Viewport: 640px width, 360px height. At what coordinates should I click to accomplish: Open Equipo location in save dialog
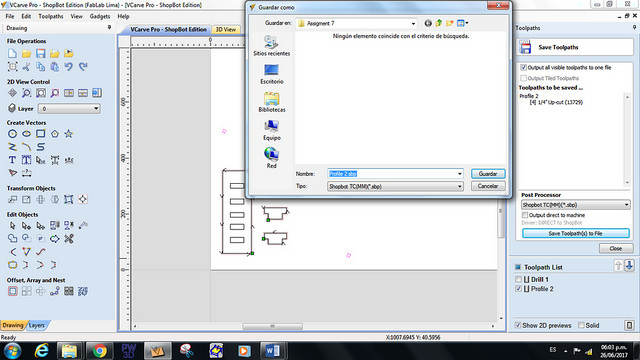[x=271, y=130]
